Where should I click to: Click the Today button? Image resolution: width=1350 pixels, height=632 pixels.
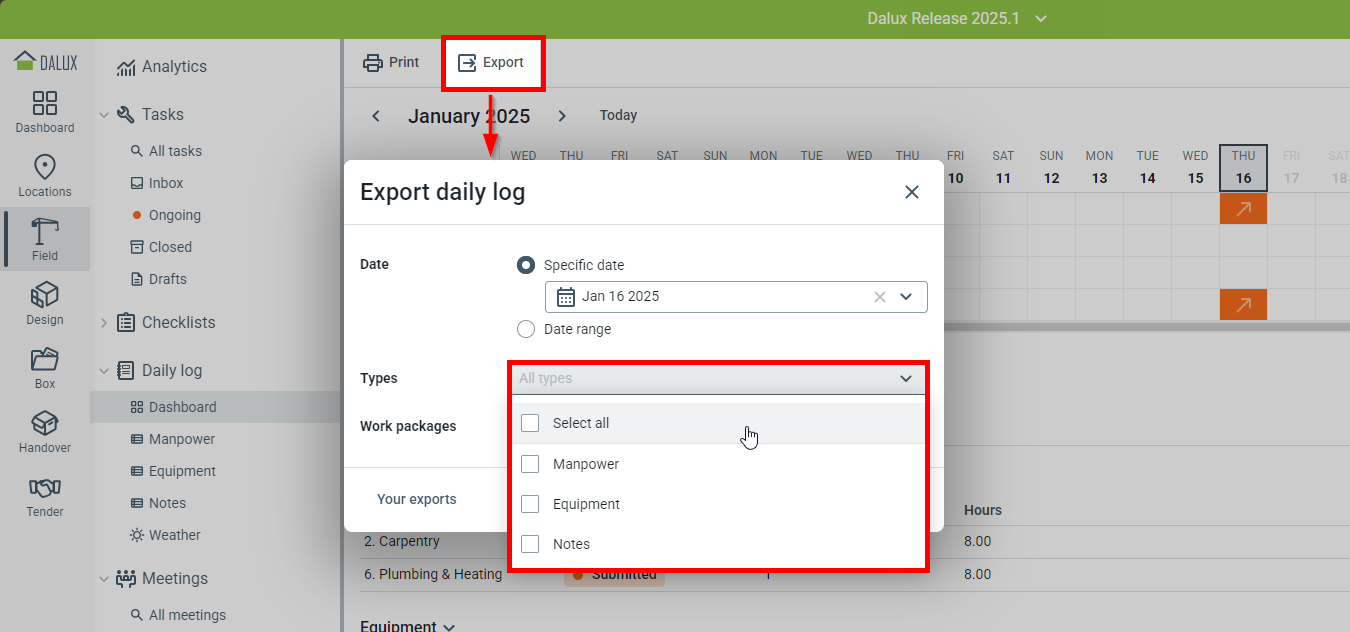point(618,116)
